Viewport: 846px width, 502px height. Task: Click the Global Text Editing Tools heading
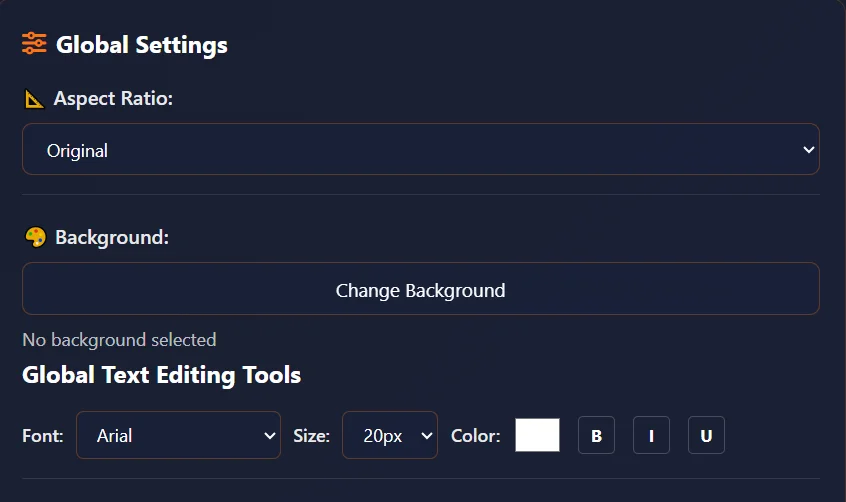click(161, 375)
